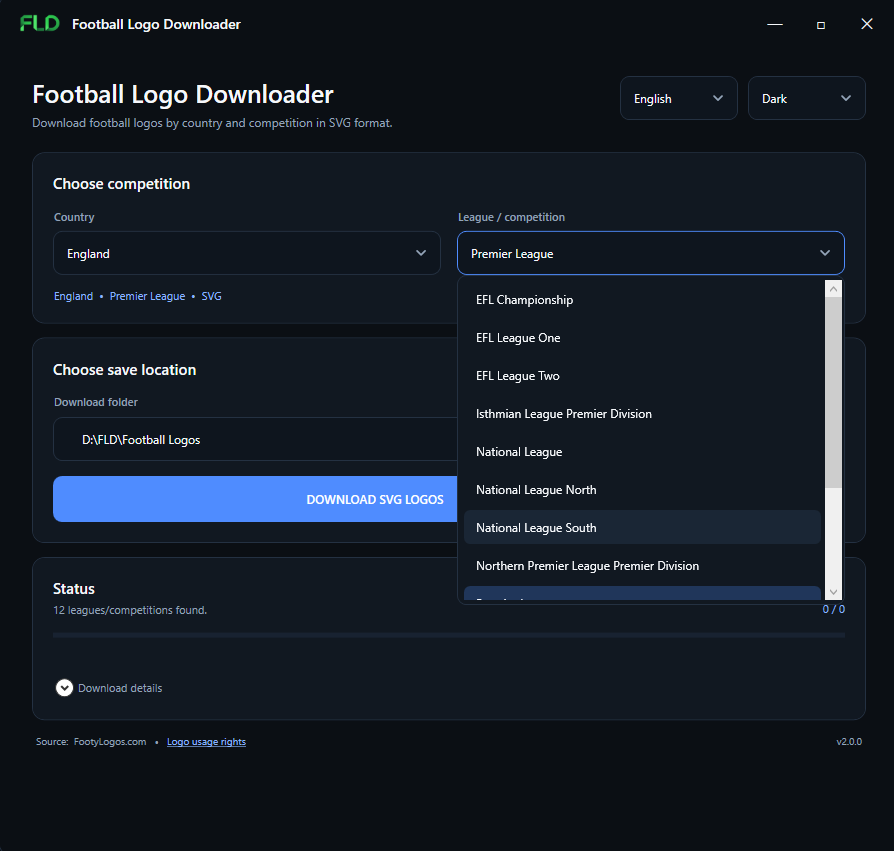
Task: Collapse the Premier League competition dropdown
Action: pyautogui.click(x=651, y=253)
